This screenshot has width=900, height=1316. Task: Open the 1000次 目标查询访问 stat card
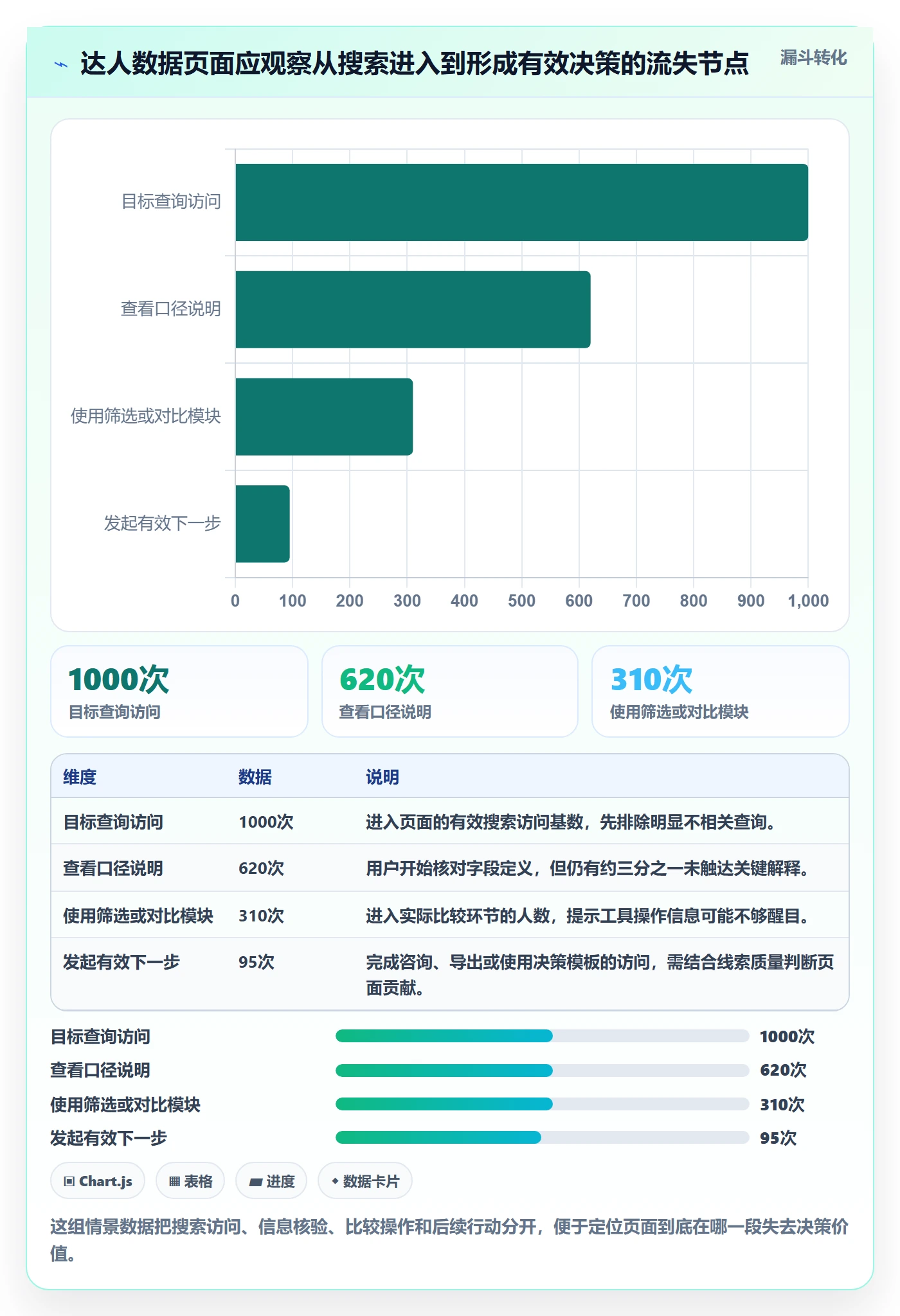179,691
